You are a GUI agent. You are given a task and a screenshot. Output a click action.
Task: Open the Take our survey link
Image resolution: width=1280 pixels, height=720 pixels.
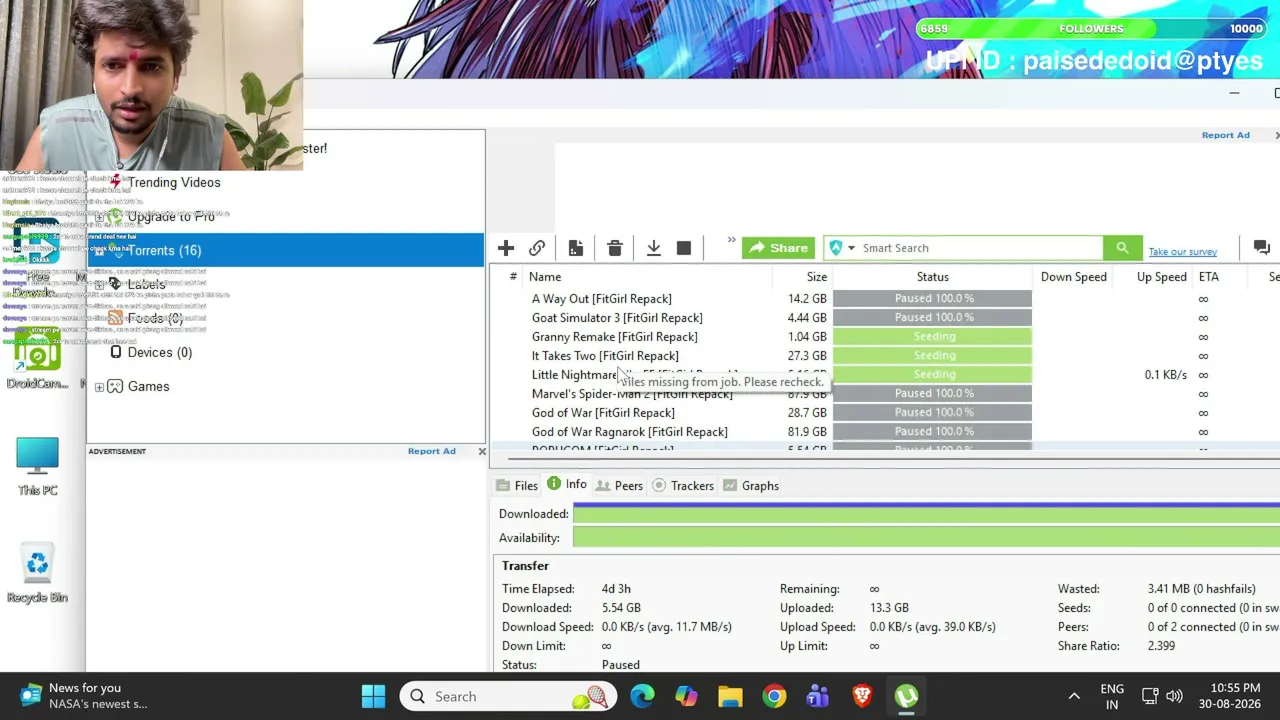pyautogui.click(x=1183, y=252)
